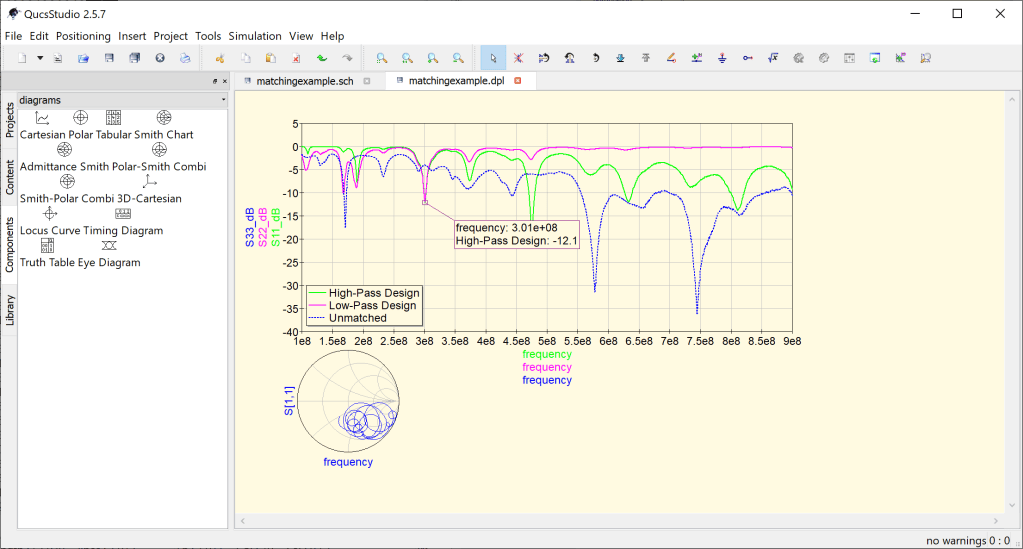
Task: Toggle the Wire drawing tool
Action: [671, 58]
